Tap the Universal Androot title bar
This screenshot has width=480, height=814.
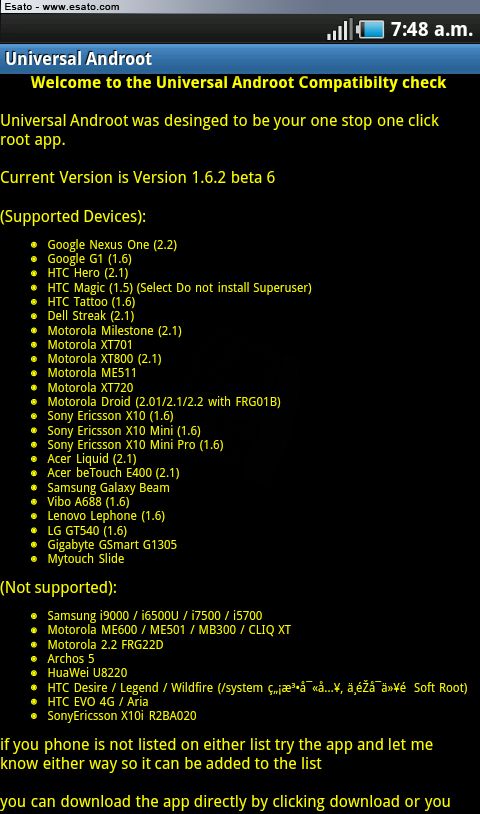[240, 58]
